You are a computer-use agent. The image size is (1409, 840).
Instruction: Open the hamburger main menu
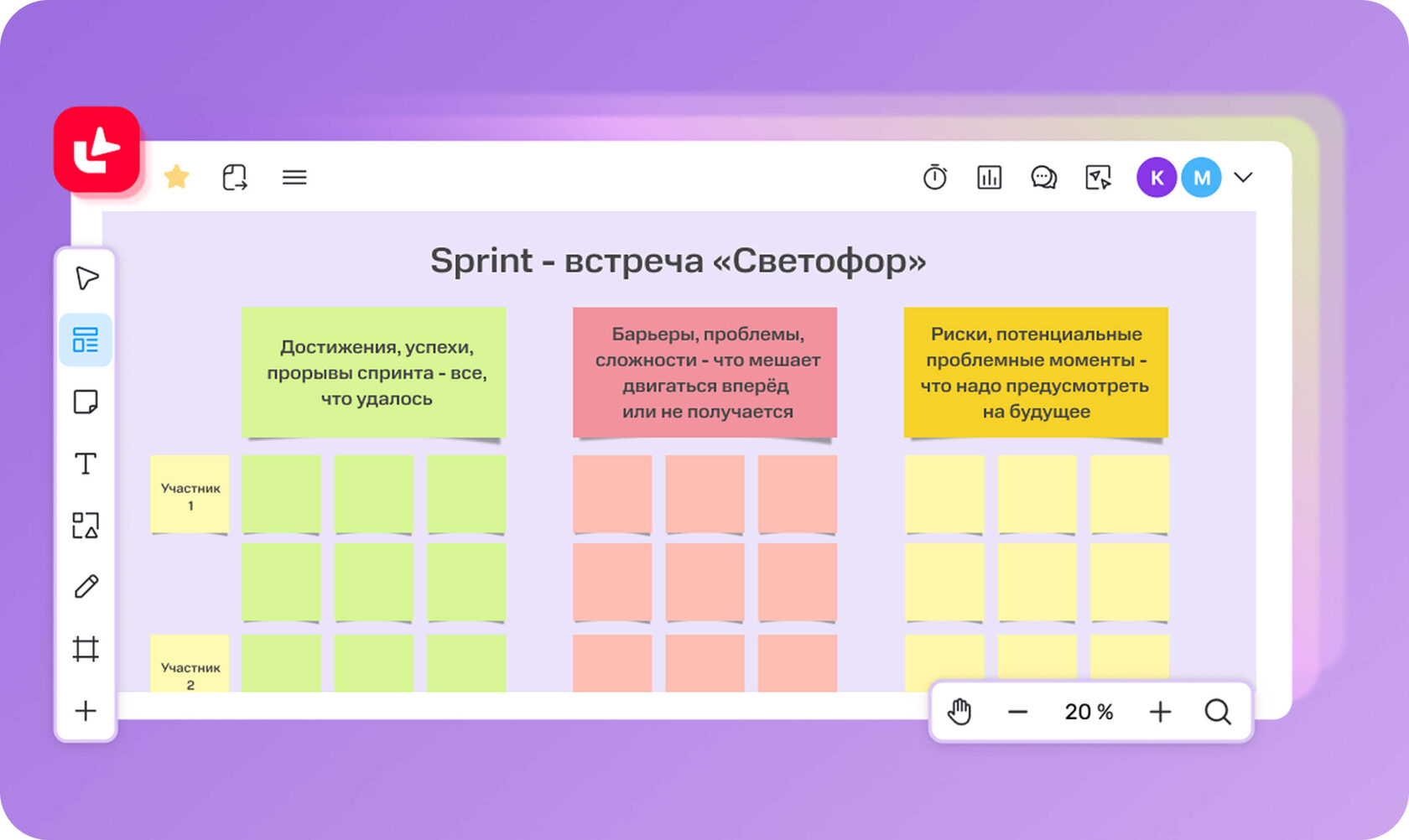tap(294, 177)
